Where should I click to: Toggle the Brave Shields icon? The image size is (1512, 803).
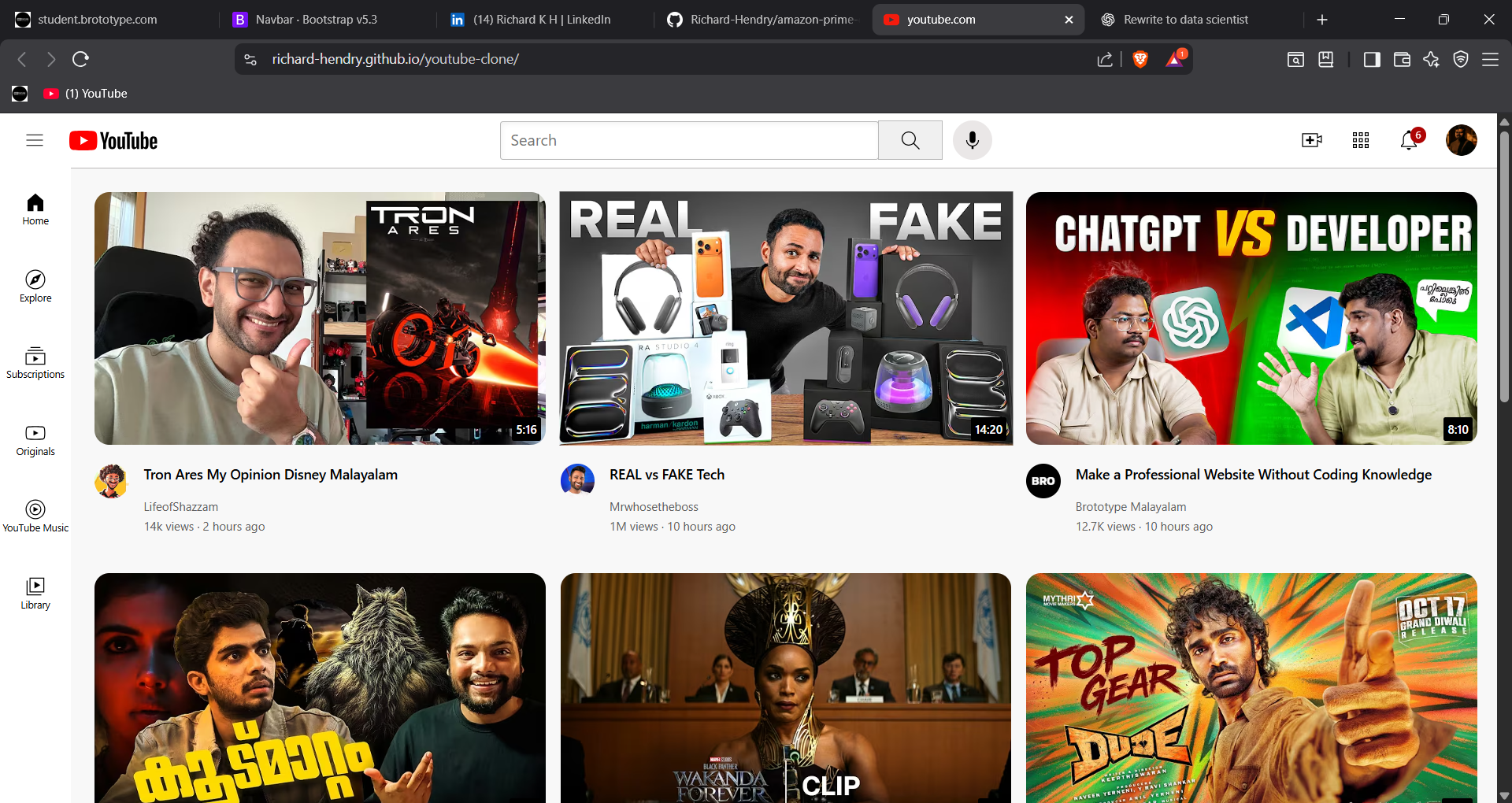pyautogui.click(x=1140, y=59)
